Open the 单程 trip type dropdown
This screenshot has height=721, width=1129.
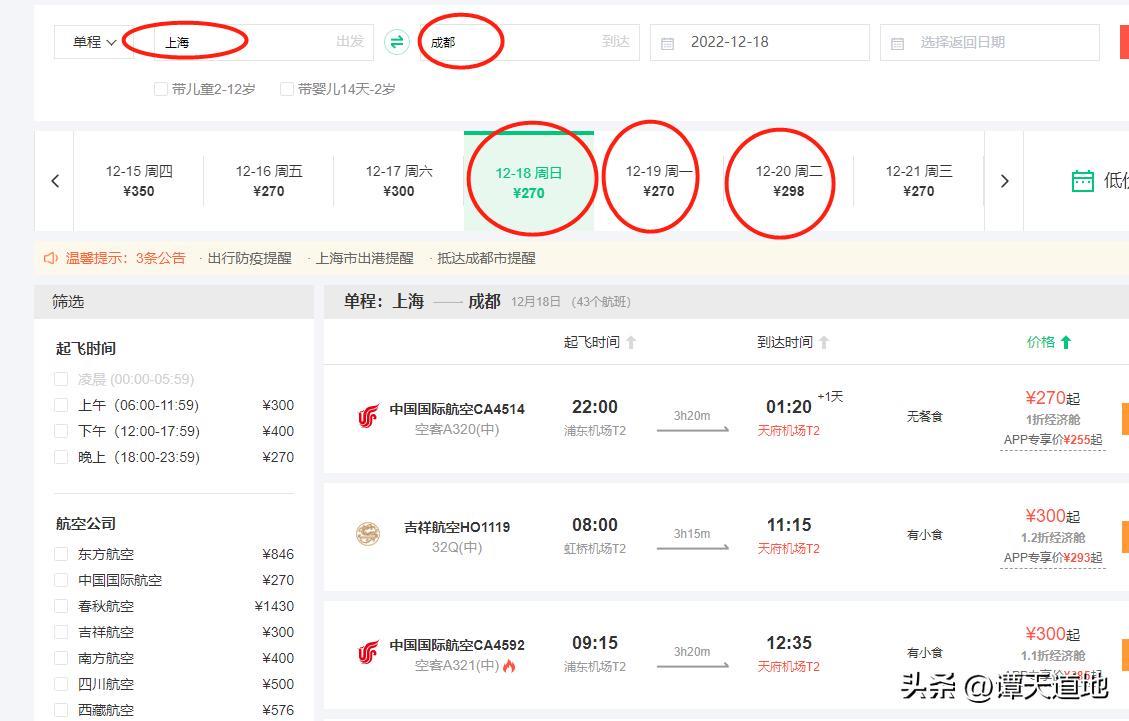click(94, 42)
